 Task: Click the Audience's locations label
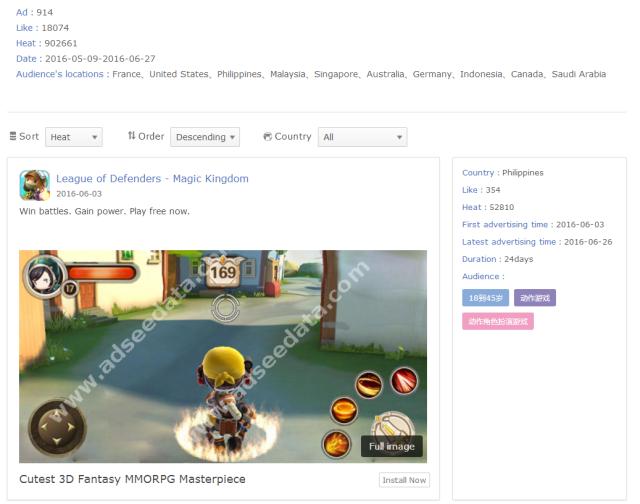tap(61, 74)
